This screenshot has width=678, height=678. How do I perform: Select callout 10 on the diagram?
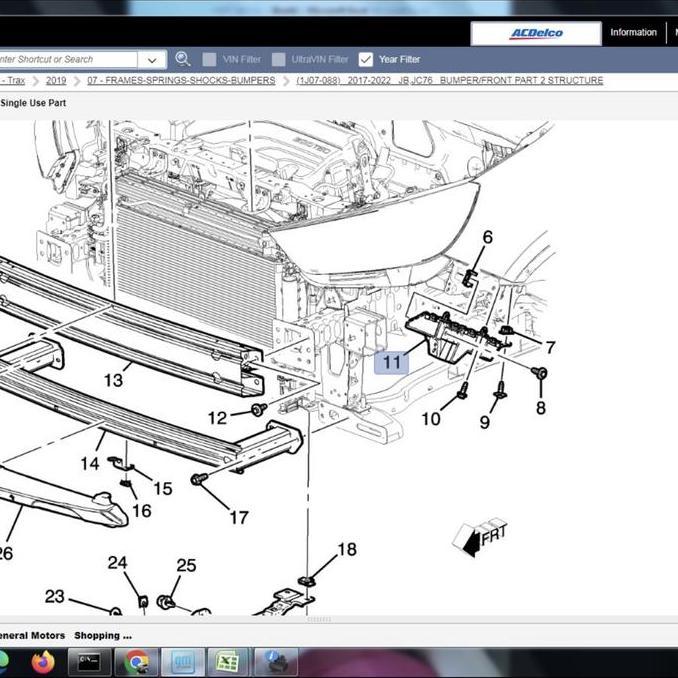[x=431, y=419]
